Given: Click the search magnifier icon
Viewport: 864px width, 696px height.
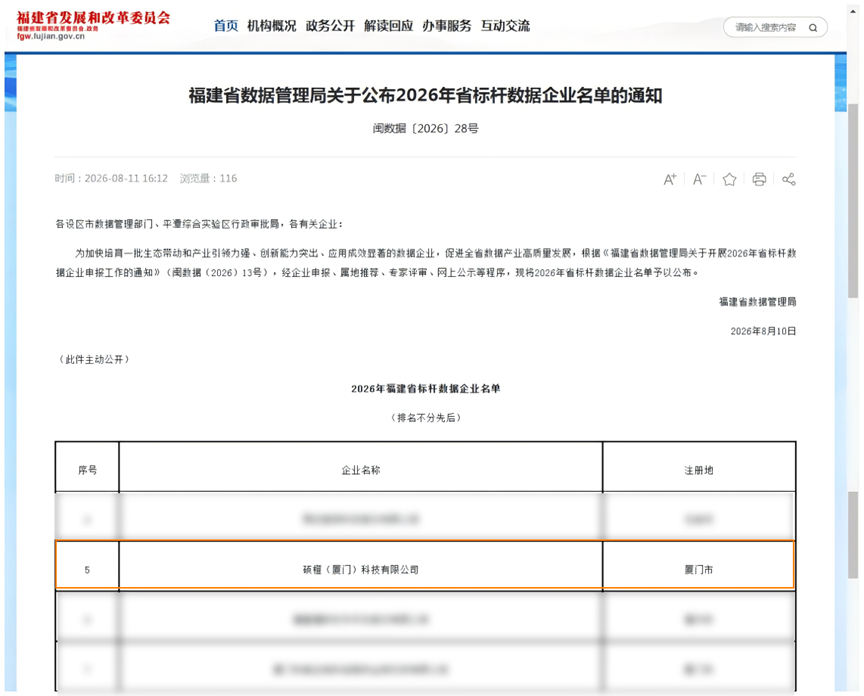Looking at the screenshot, I should (x=813, y=28).
